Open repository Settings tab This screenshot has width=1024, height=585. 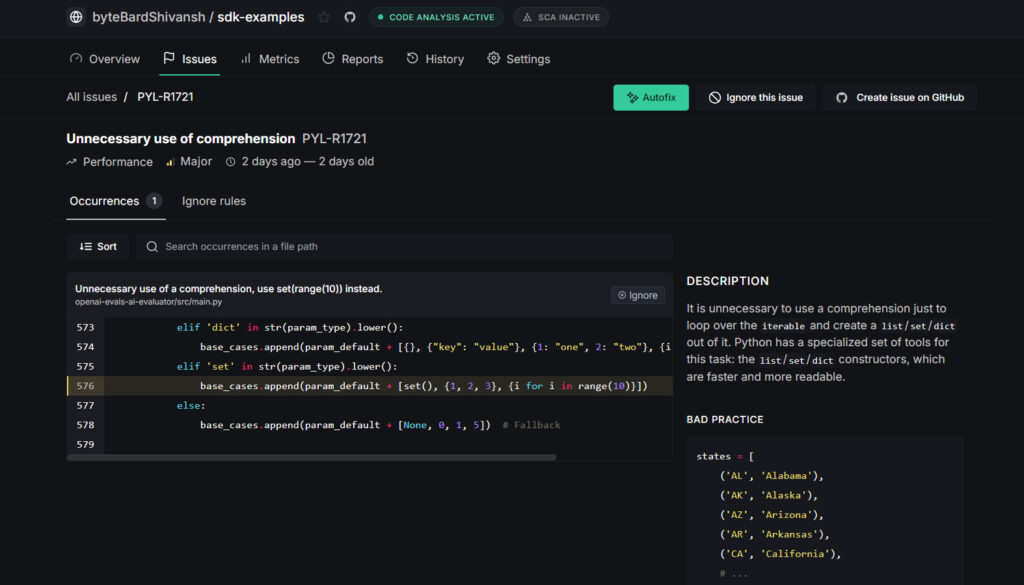[x=518, y=59]
